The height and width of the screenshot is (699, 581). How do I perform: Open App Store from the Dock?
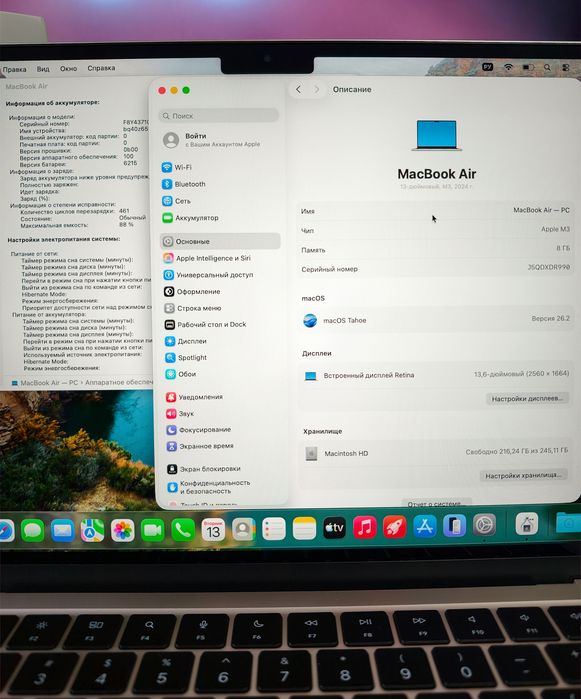tap(424, 526)
